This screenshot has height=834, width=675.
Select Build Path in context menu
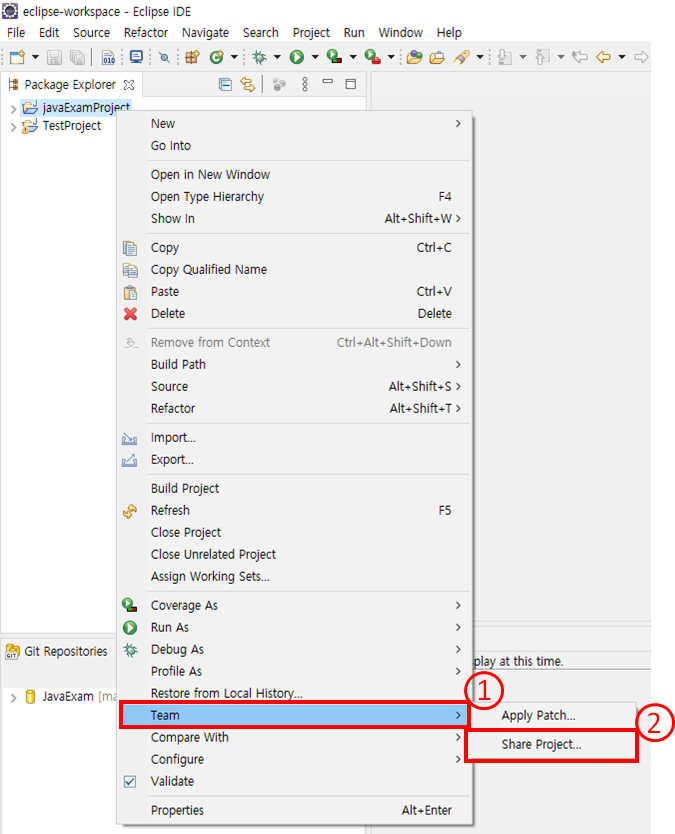(294, 364)
